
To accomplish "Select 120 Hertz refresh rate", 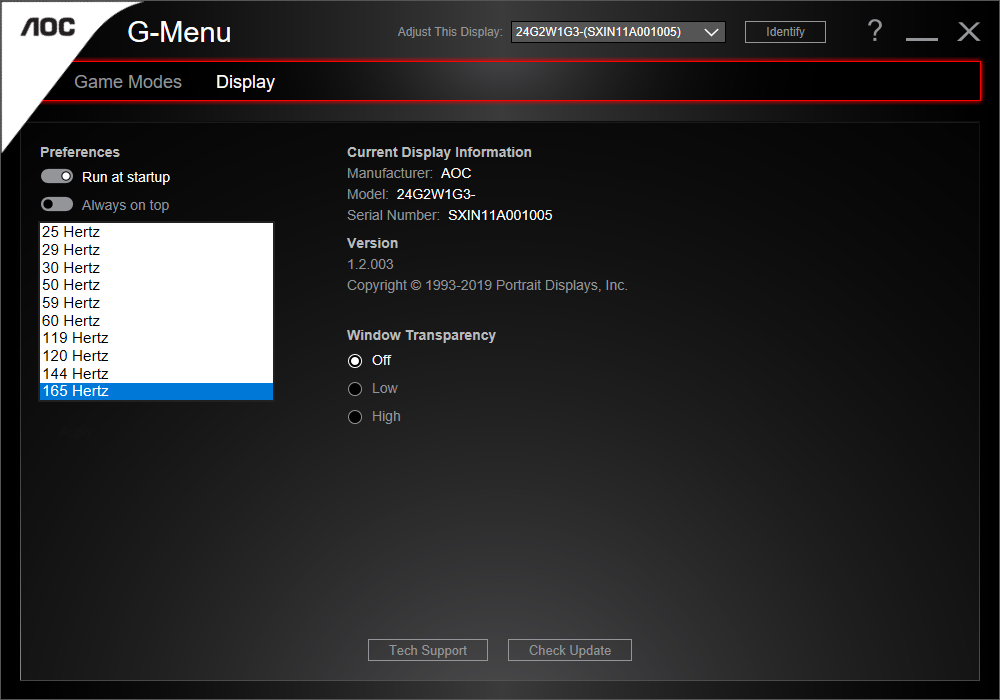I will [x=156, y=356].
